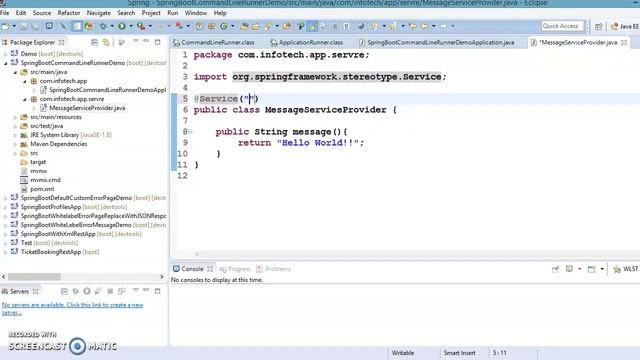This screenshot has height=360, width=640.
Task: Click the New file toolbar icon
Action: [5, 26]
